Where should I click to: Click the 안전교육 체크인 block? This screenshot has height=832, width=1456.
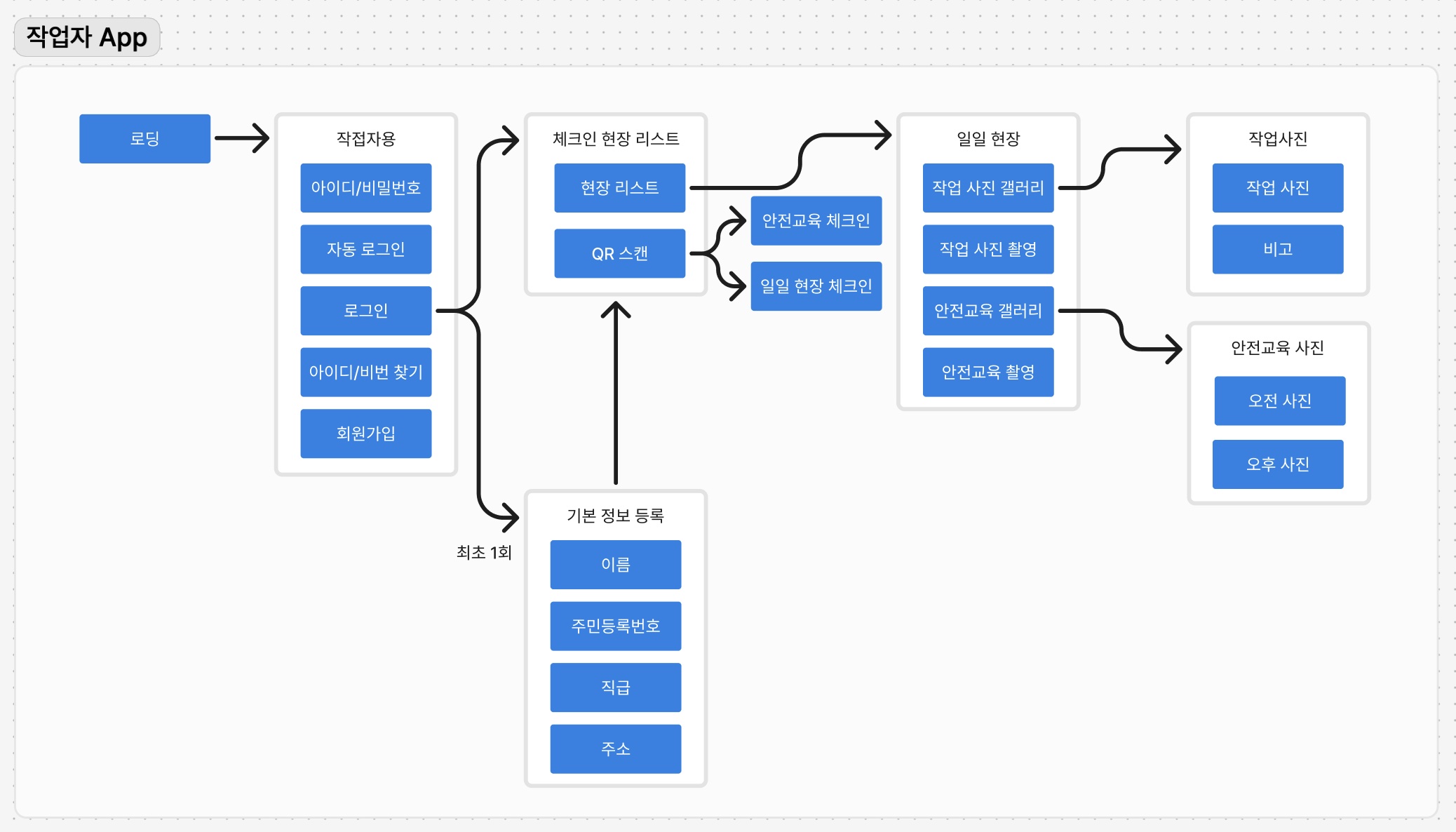[816, 220]
